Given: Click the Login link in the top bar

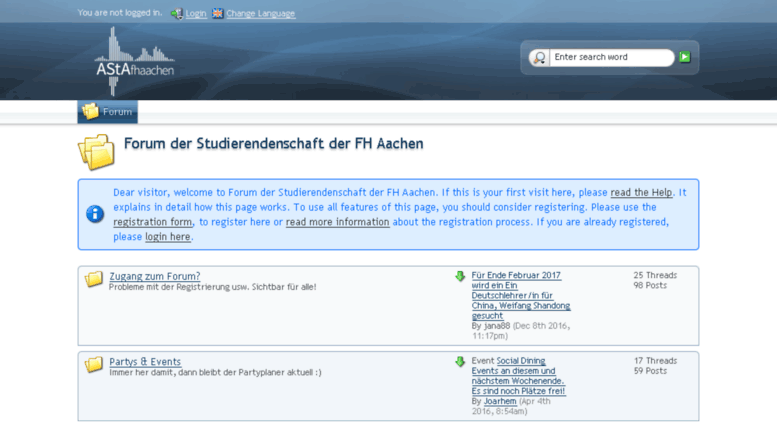Looking at the screenshot, I should [196, 13].
